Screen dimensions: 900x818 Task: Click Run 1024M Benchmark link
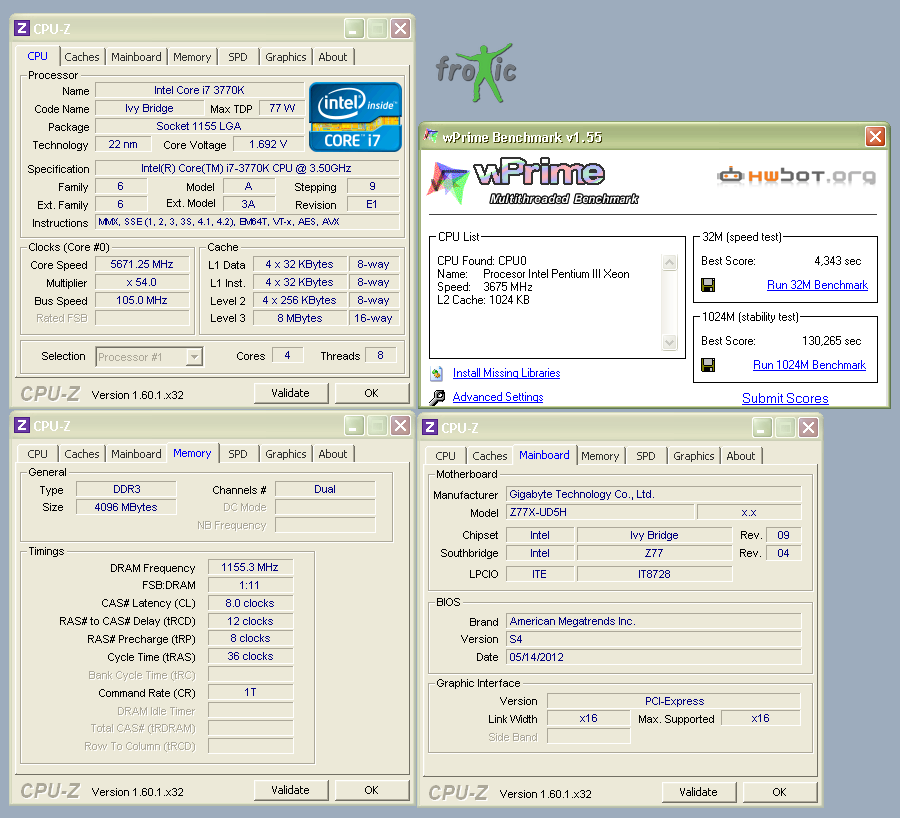point(809,365)
